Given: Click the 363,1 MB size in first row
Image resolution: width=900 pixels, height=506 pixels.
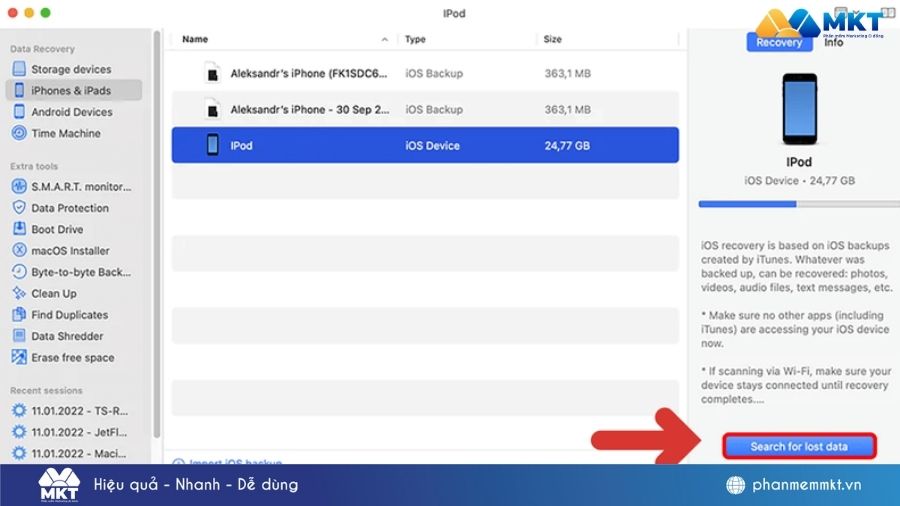Looking at the screenshot, I should coord(568,73).
